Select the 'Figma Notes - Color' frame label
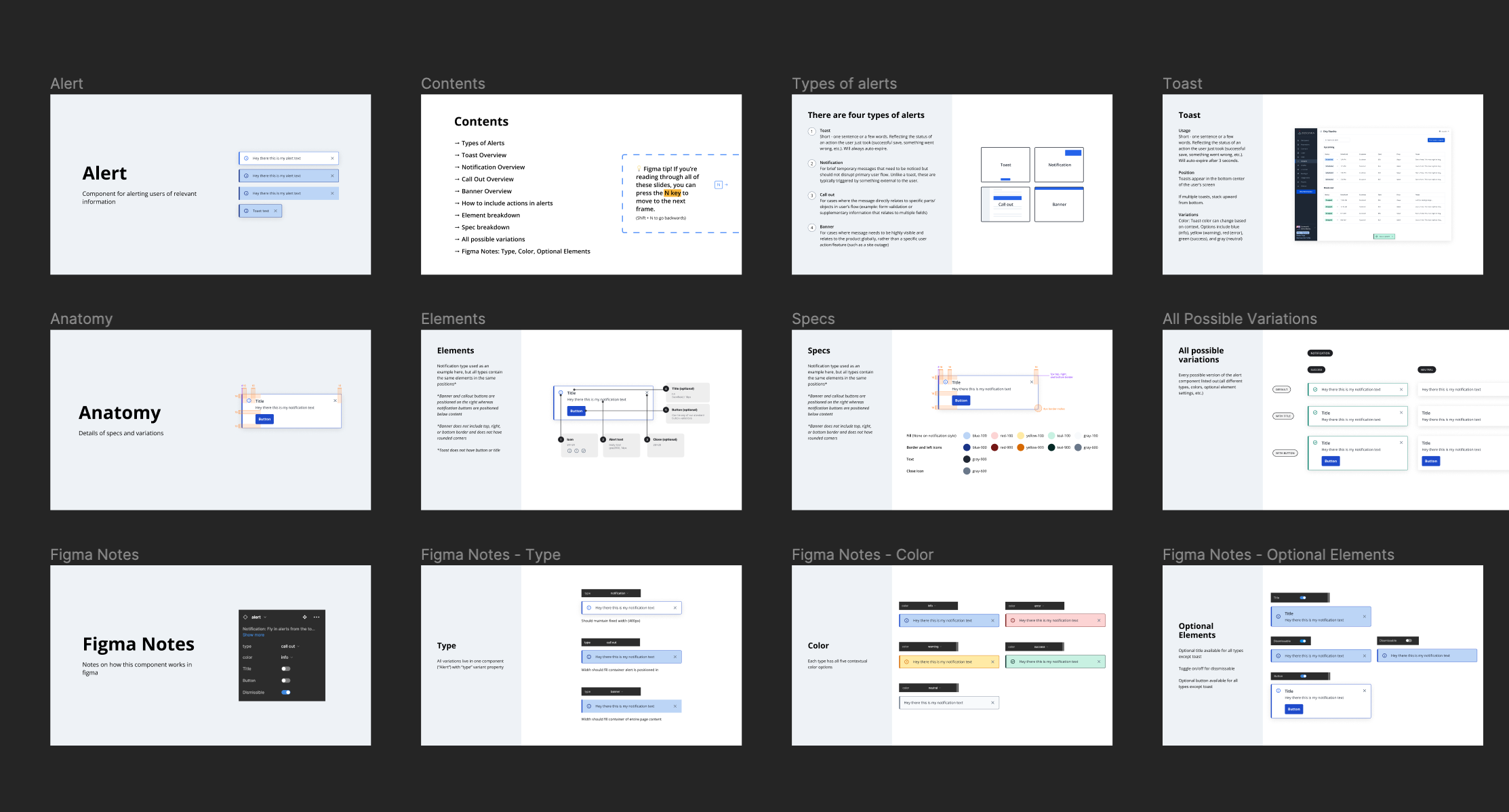This screenshot has height=812, width=1509. click(x=862, y=554)
